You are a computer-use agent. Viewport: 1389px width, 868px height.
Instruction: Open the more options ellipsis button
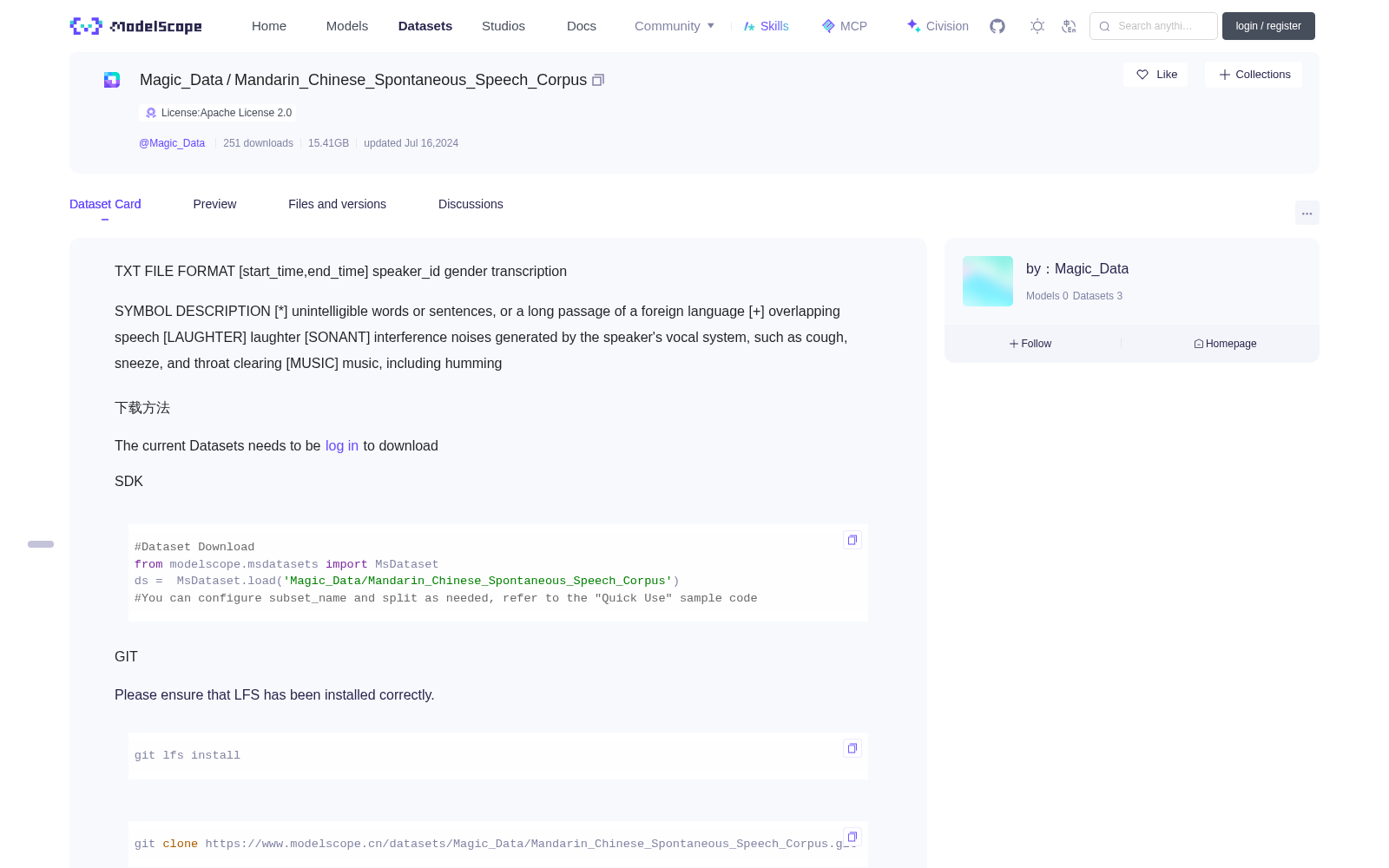pyautogui.click(x=1307, y=213)
